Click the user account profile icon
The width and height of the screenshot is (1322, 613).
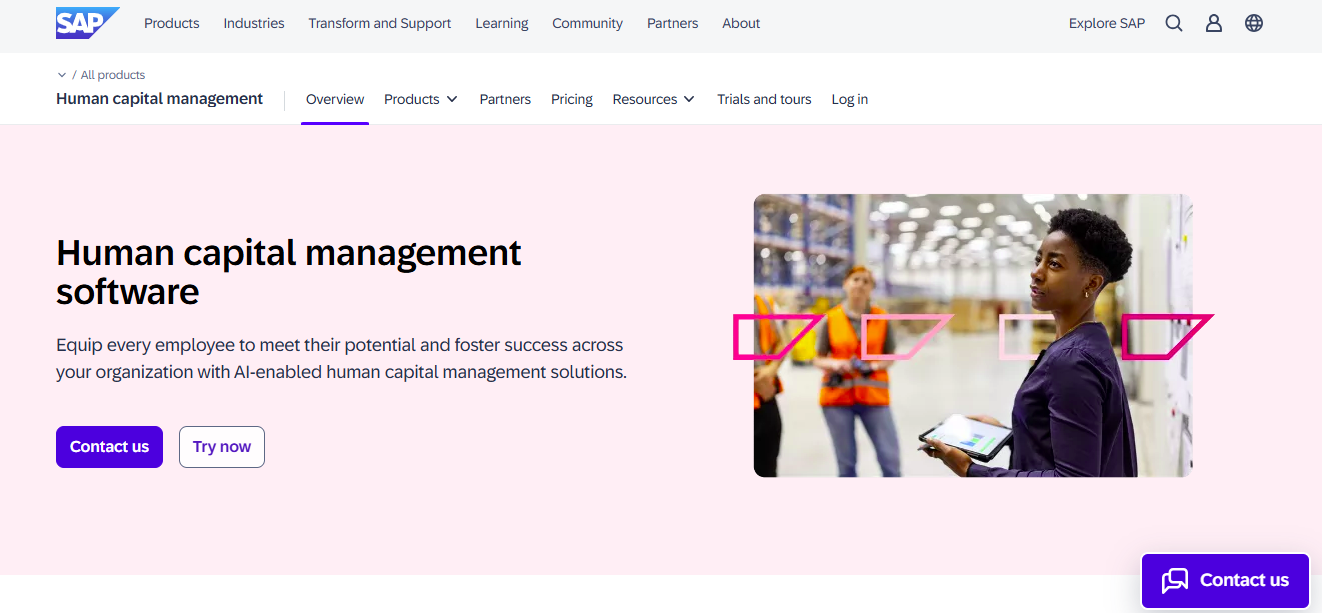tap(1214, 23)
